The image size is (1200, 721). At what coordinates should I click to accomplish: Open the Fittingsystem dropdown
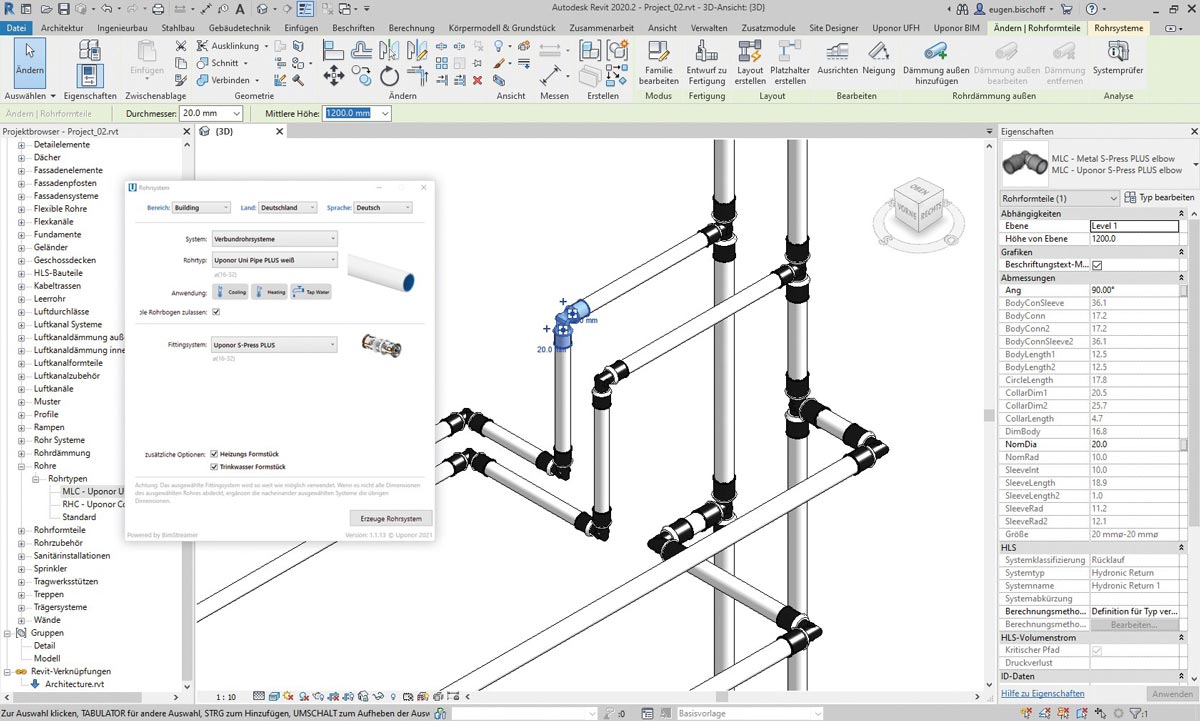point(273,345)
